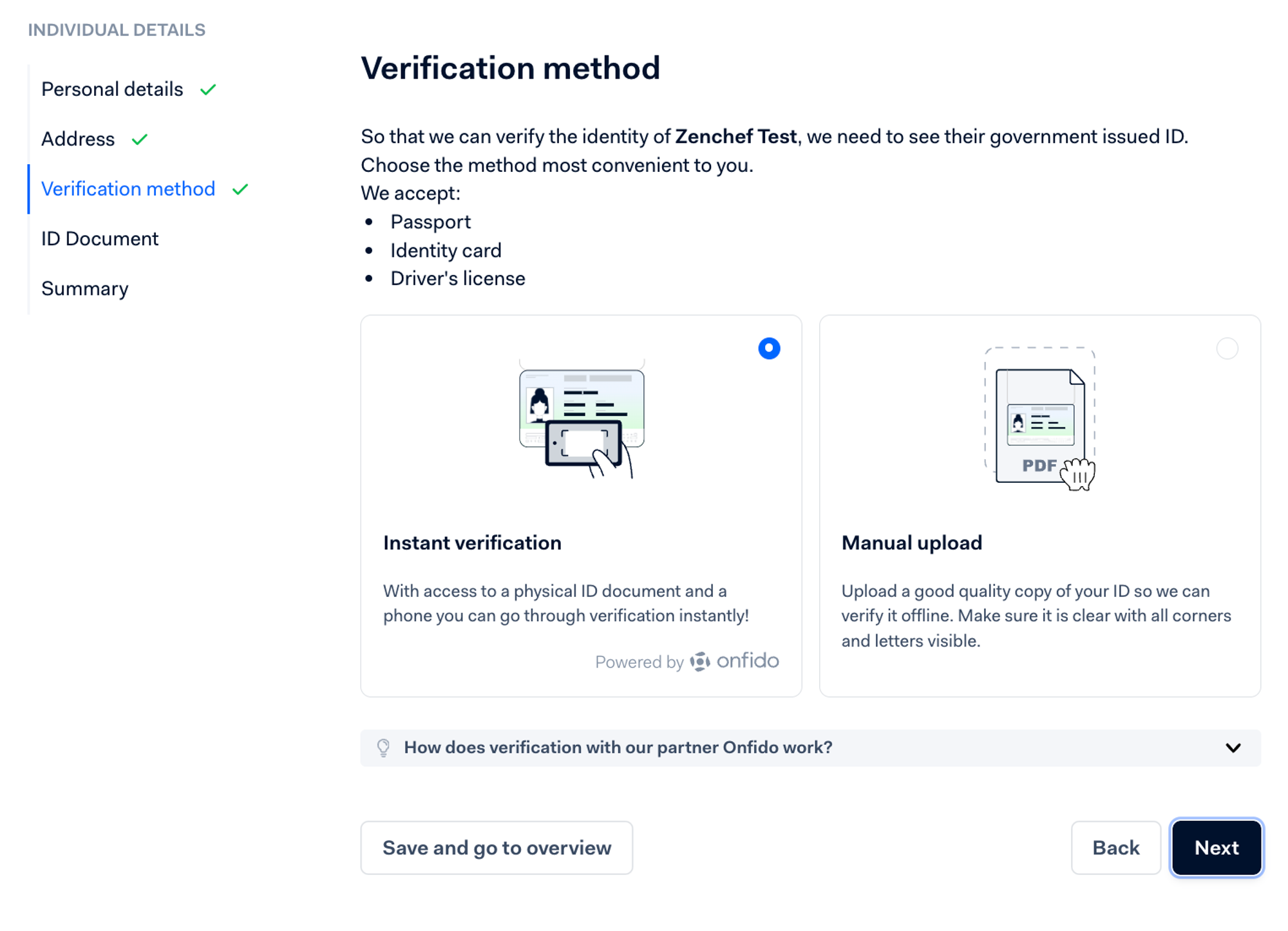Screen dimensions: 1288x931
Task: Click the Onfido logo icon
Action: pos(700,661)
